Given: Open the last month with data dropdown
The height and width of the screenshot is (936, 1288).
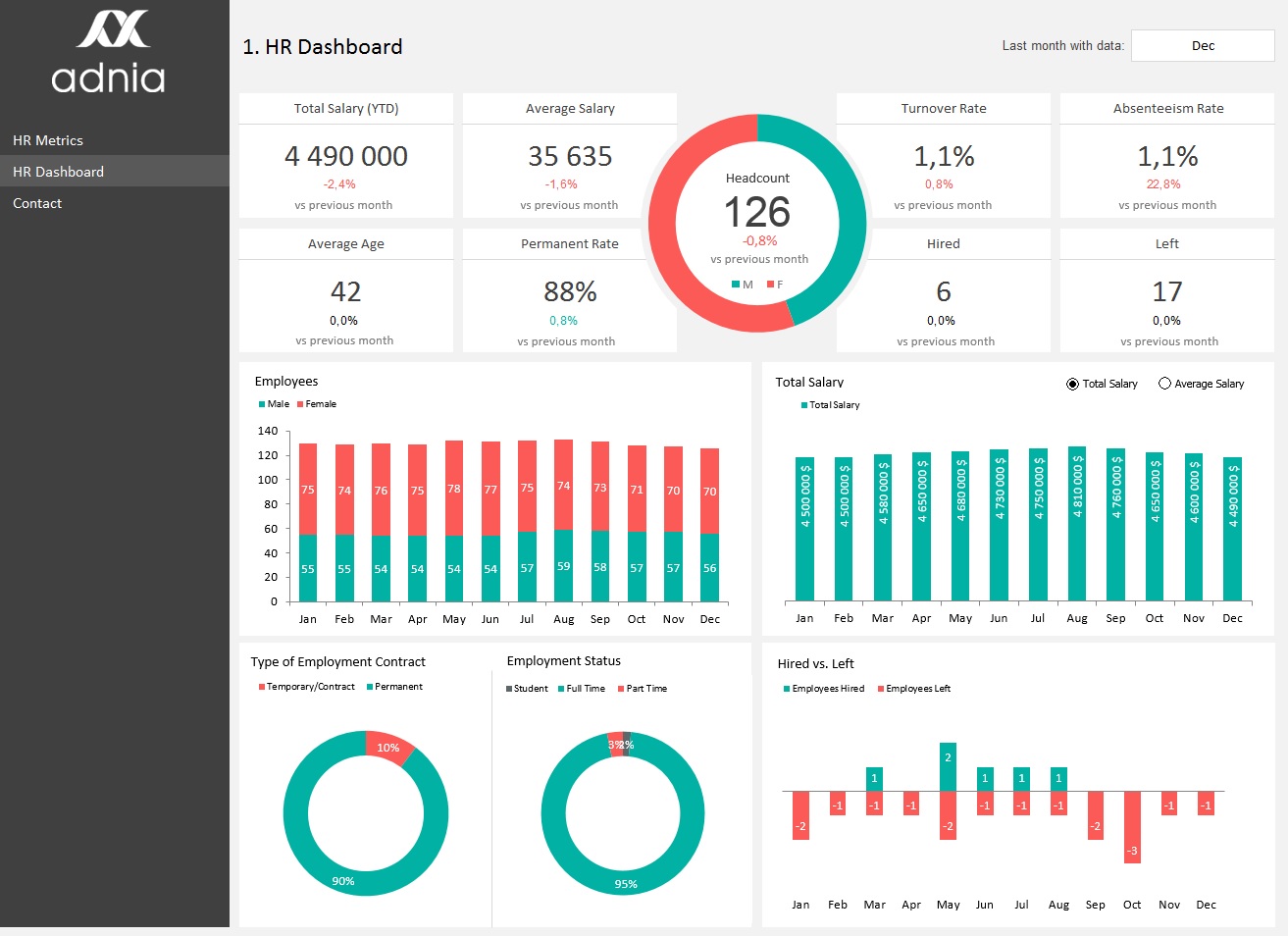Looking at the screenshot, I should [x=1203, y=46].
